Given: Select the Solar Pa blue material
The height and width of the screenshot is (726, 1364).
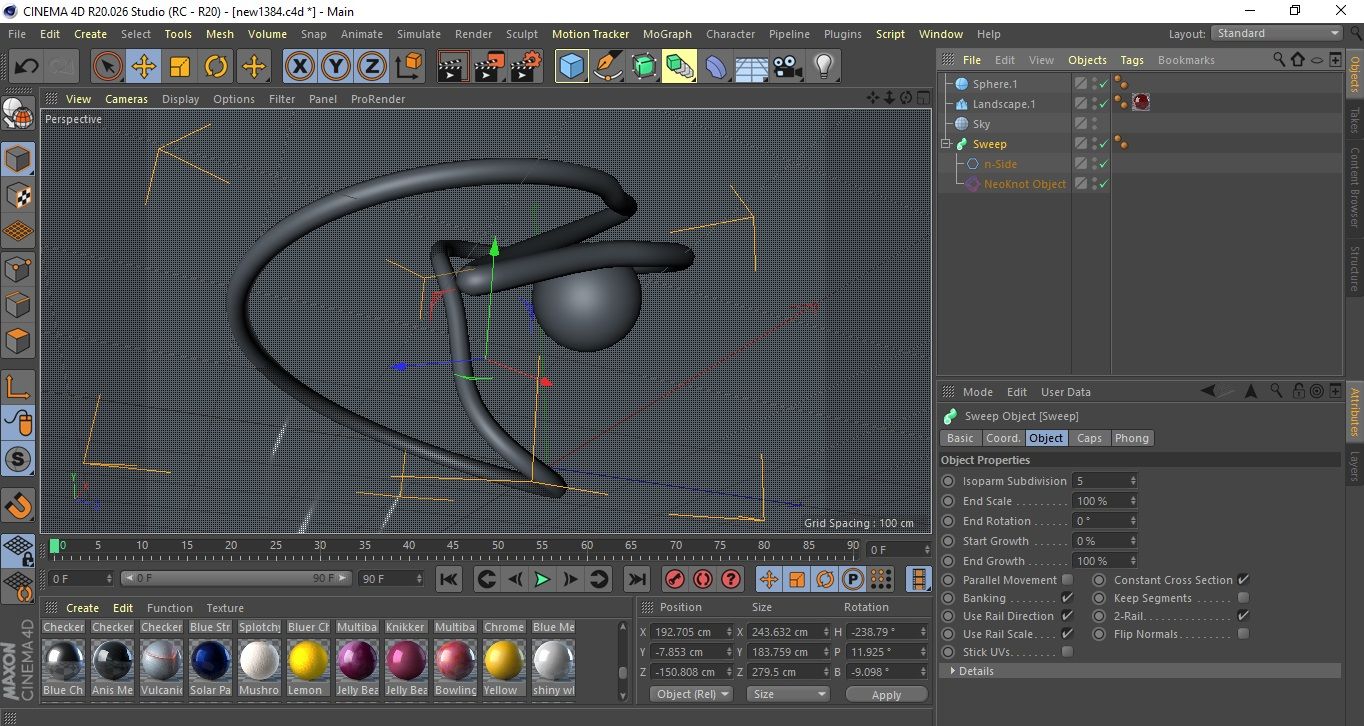Looking at the screenshot, I should coord(210,662).
